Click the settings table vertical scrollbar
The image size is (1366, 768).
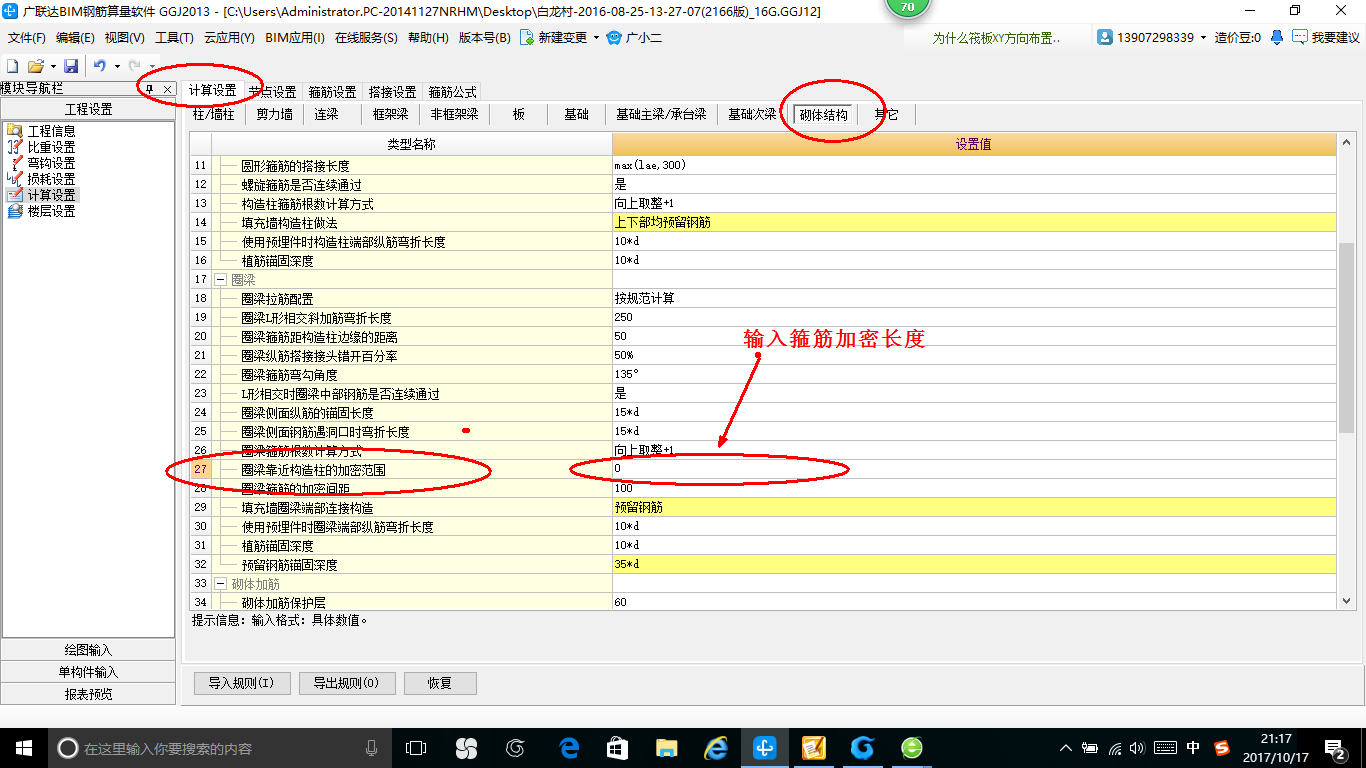click(1346, 336)
